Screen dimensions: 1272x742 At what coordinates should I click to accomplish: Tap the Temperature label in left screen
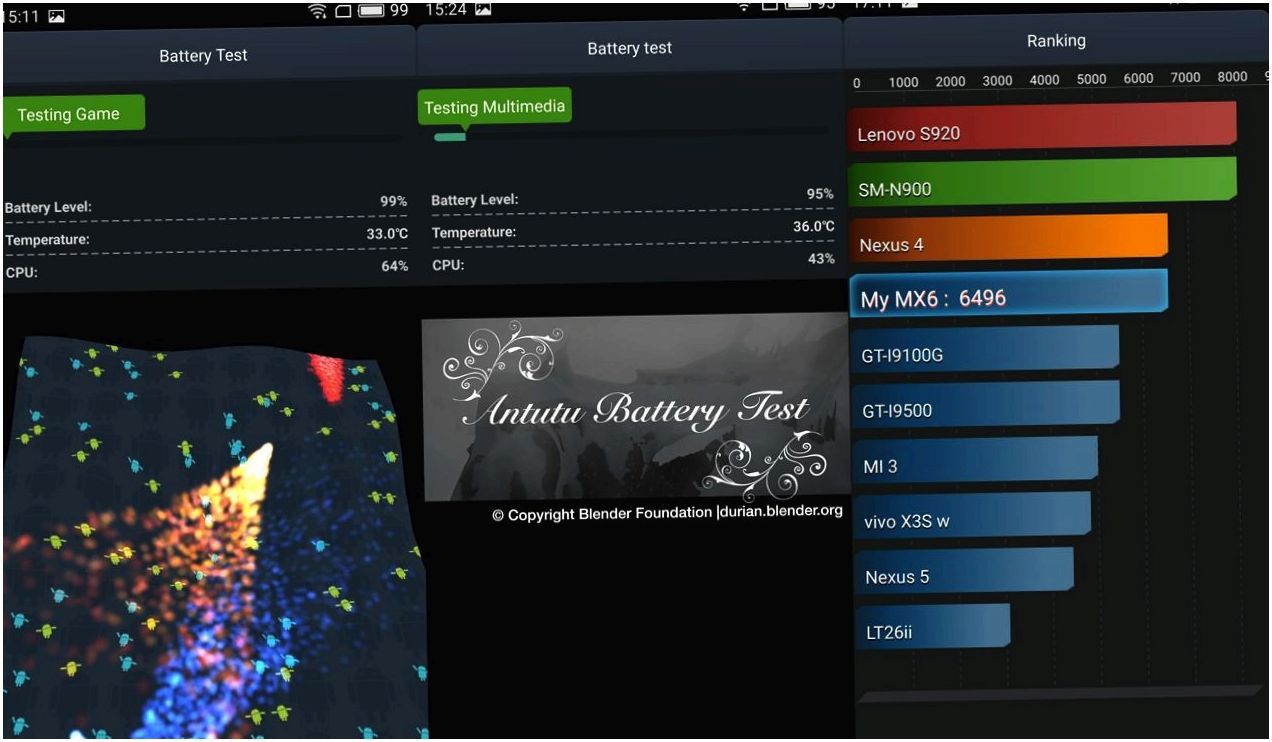47,240
